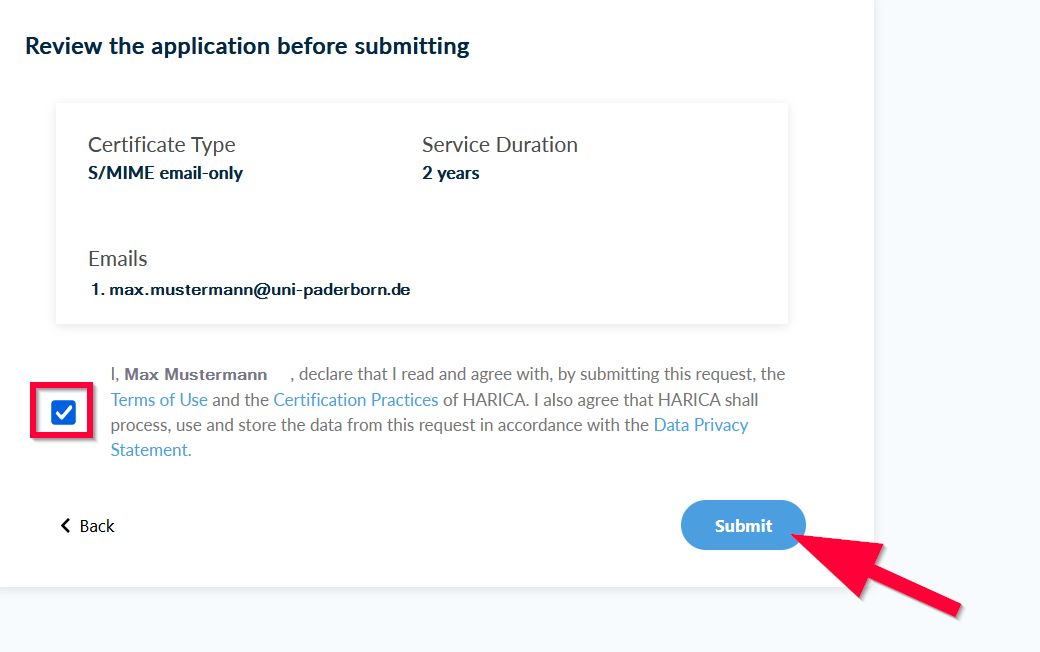Select the S/MIME email-only value

(x=166, y=173)
